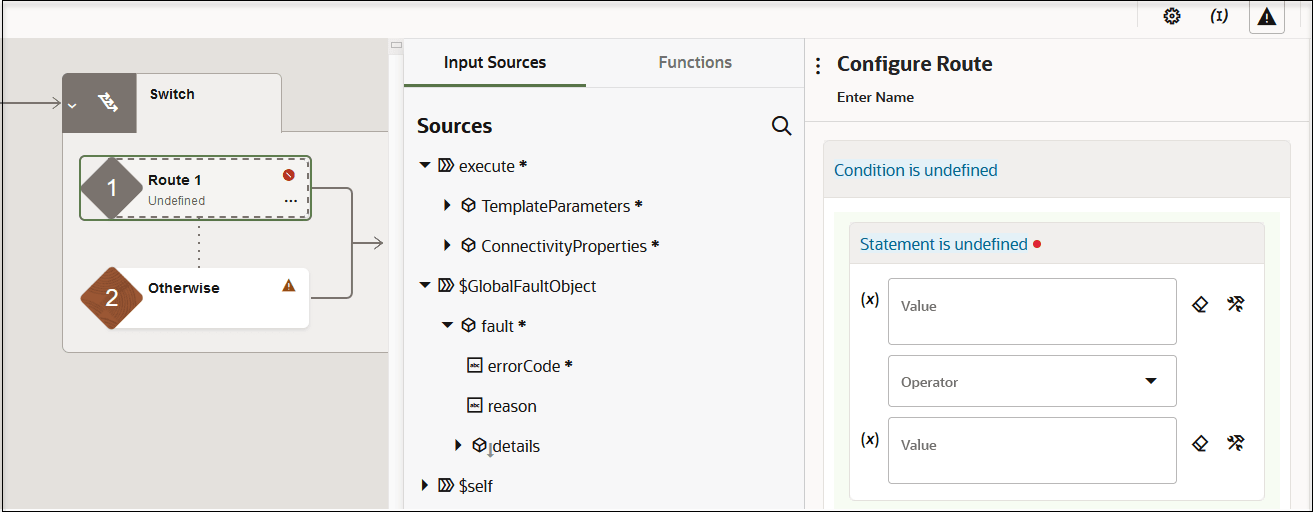Expand the ConnectivityProperties node
The height and width of the screenshot is (512, 1313).
[x=447, y=246]
